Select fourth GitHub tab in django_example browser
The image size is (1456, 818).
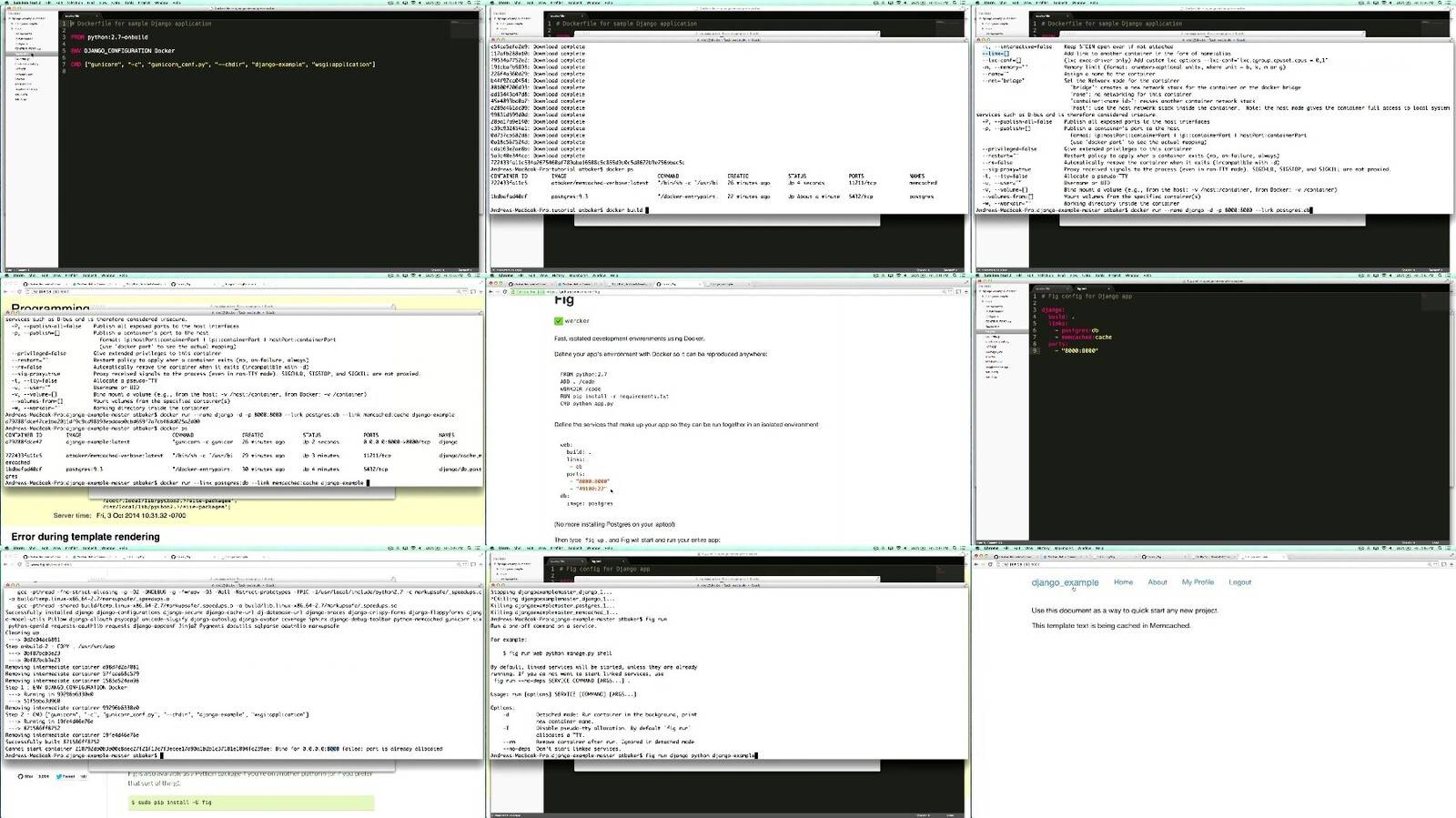coord(1161,557)
